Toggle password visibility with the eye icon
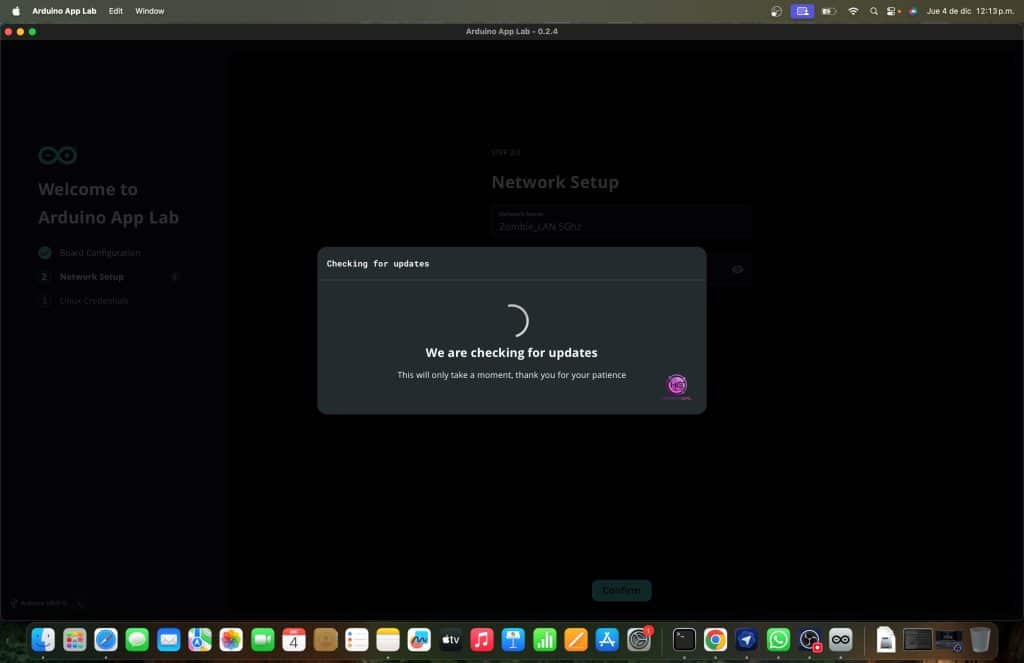1024x663 pixels. pos(737,269)
